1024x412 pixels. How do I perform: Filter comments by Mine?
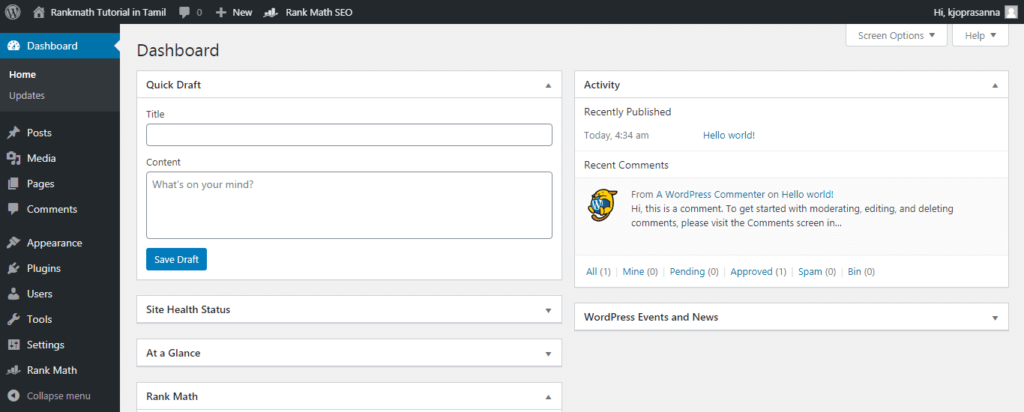point(633,272)
